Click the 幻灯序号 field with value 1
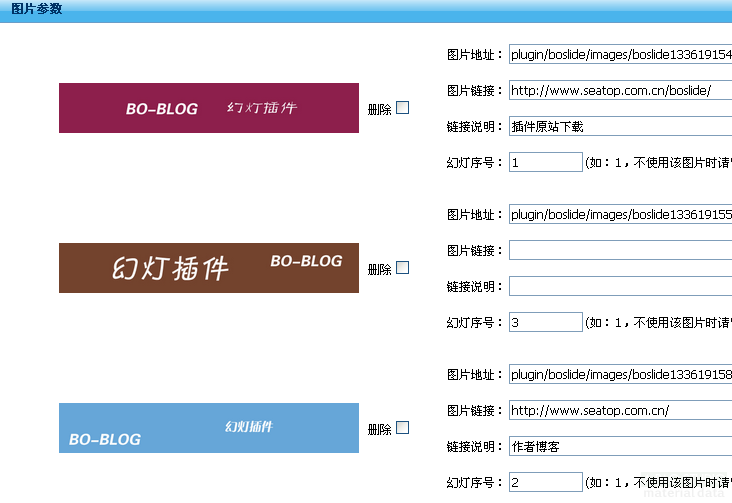Viewport: 732px width, 503px height. tap(545, 162)
